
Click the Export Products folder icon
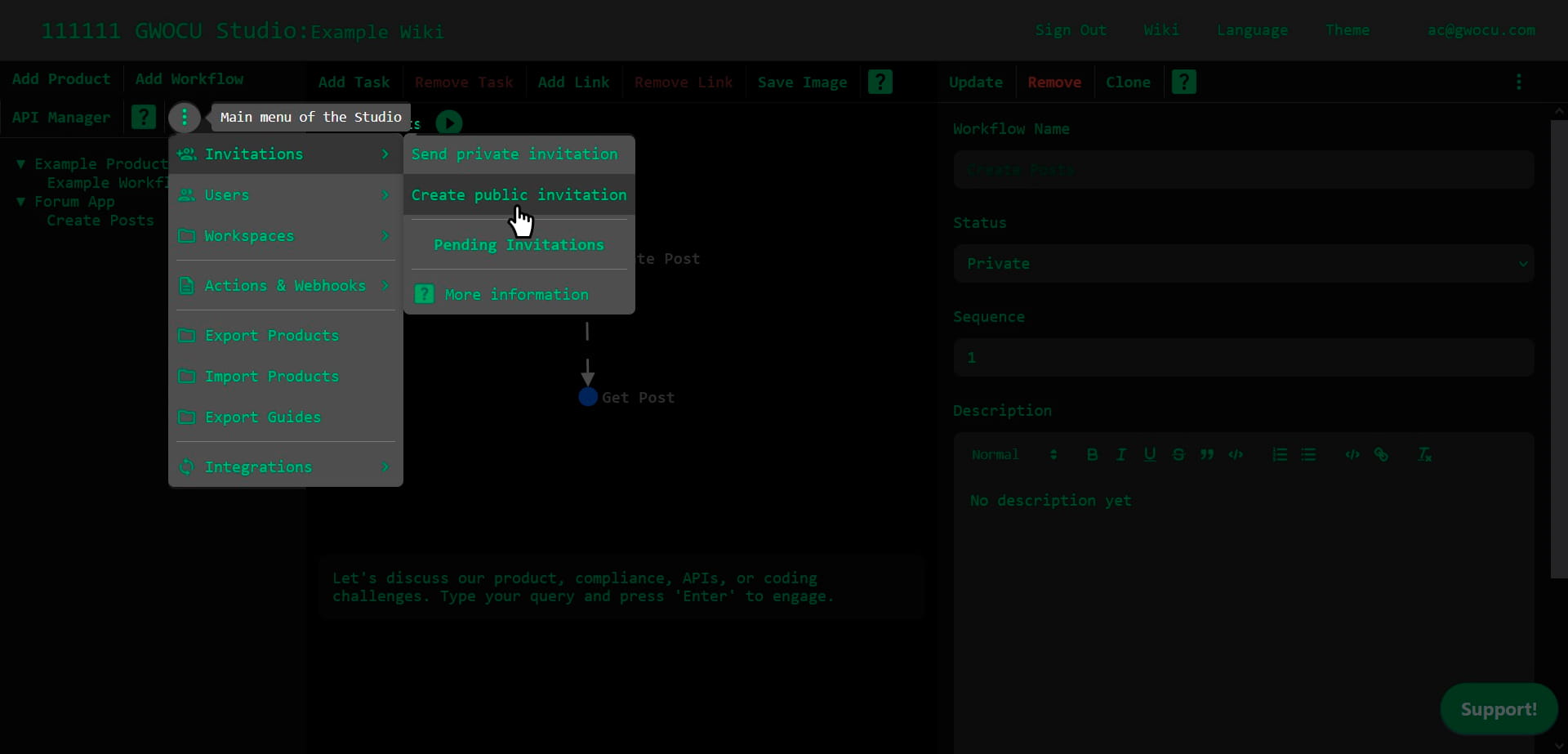pyautogui.click(x=187, y=335)
